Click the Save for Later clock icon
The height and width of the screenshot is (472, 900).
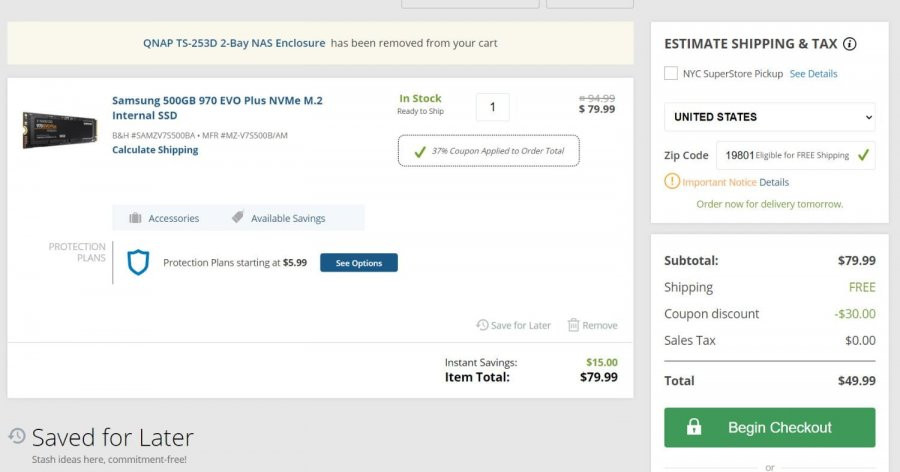482,325
